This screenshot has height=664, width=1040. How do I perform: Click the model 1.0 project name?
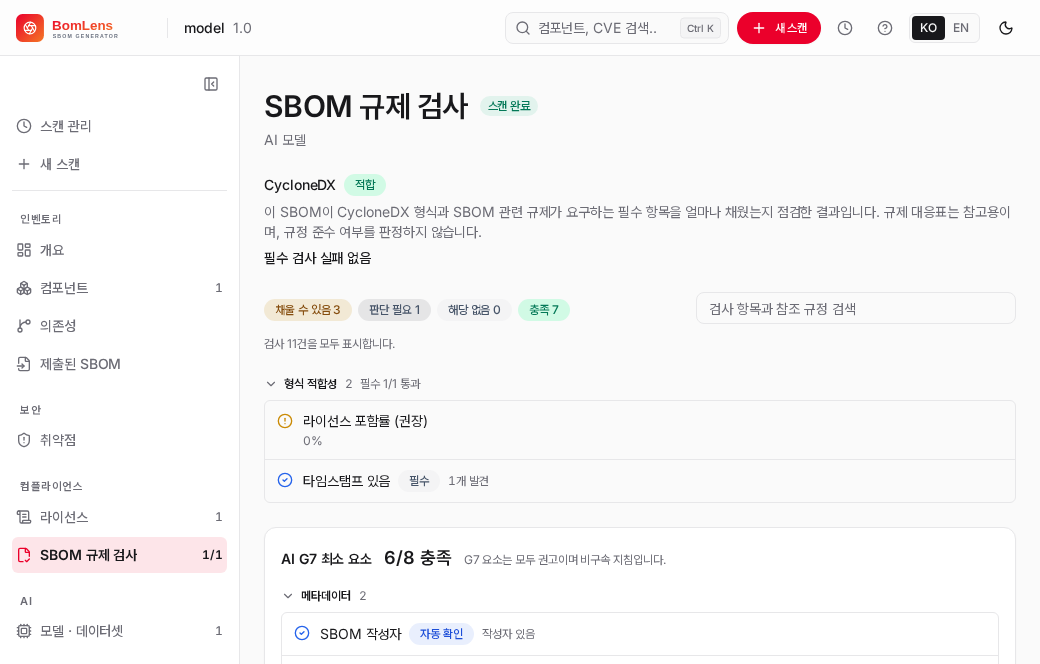click(218, 28)
